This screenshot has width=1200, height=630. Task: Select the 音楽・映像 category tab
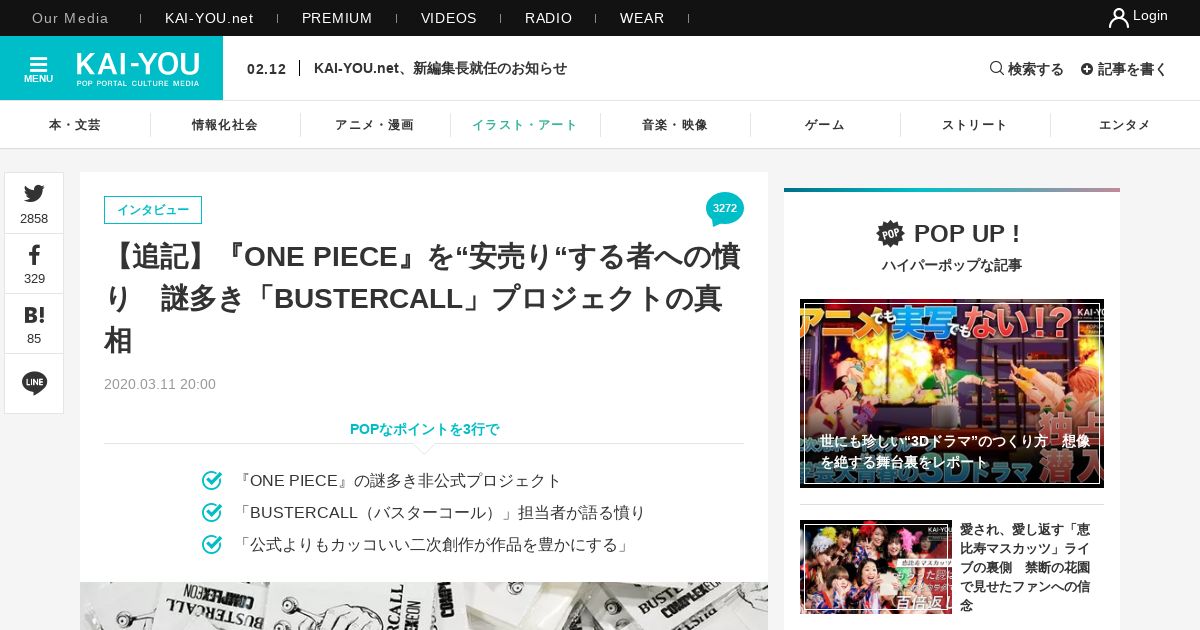coord(675,125)
